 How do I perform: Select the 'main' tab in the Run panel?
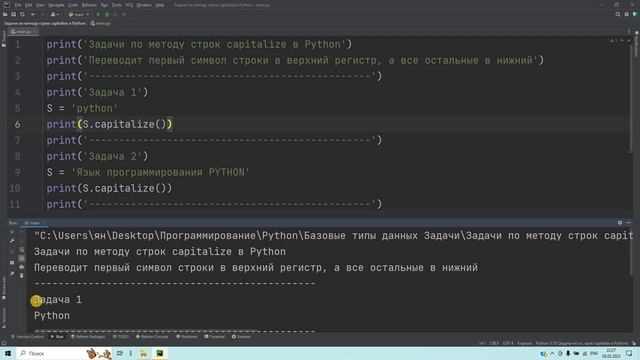(x=34, y=223)
